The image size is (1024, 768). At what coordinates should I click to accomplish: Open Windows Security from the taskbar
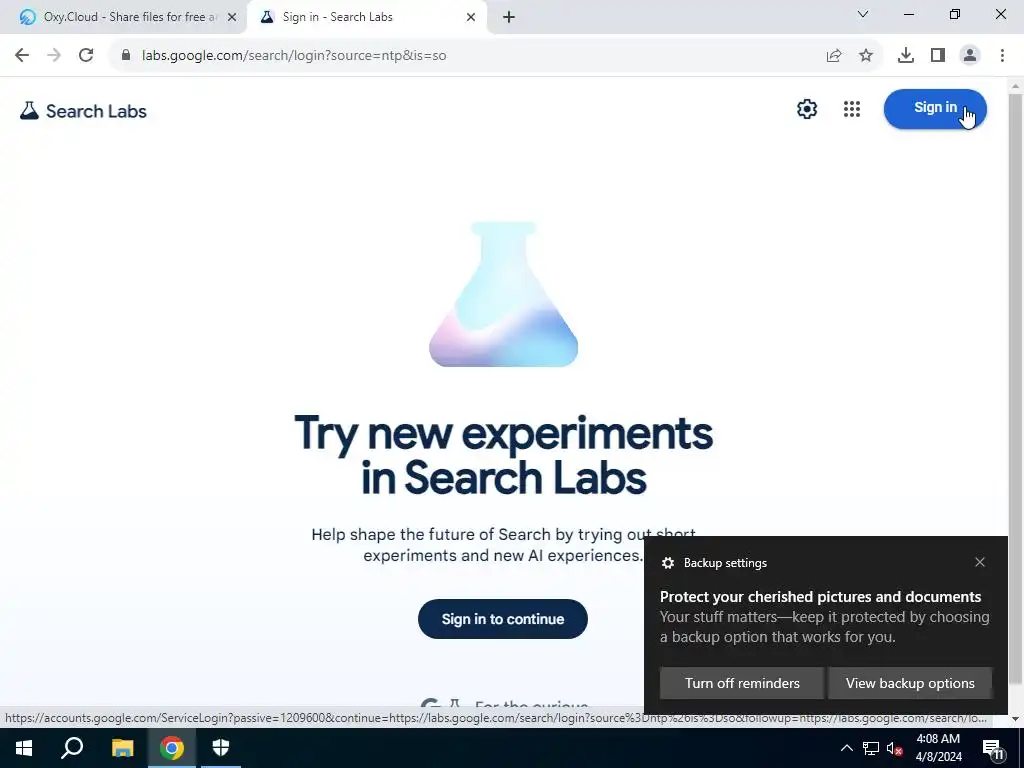click(221, 748)
